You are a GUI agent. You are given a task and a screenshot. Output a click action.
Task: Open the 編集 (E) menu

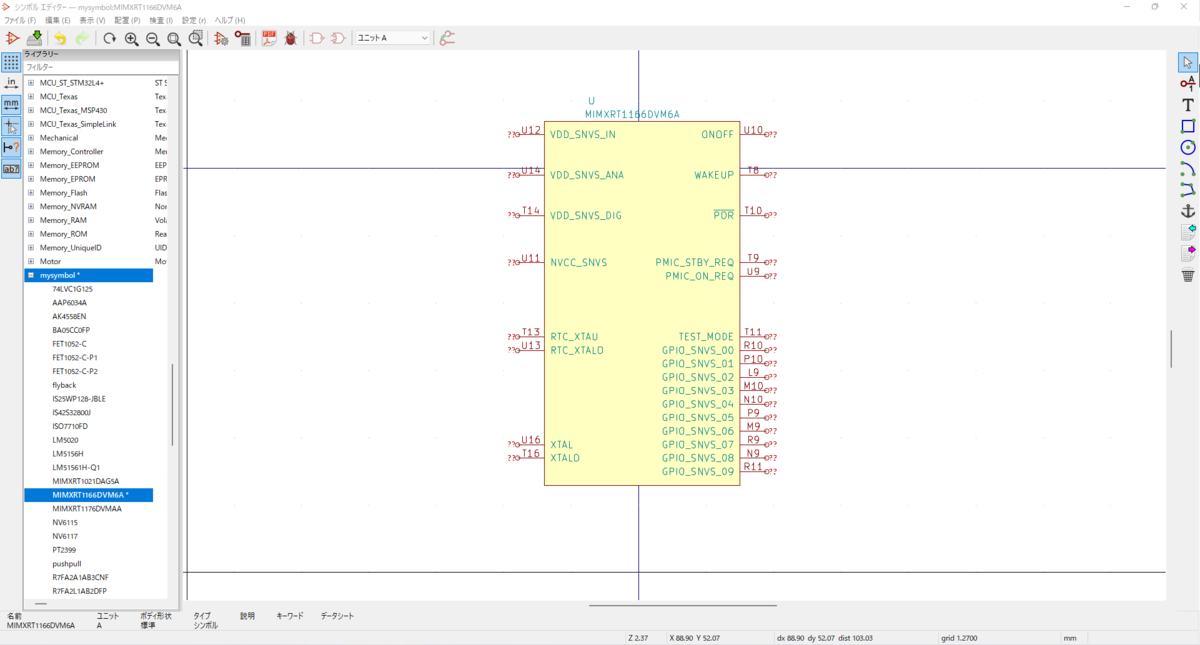coord(58,20)
